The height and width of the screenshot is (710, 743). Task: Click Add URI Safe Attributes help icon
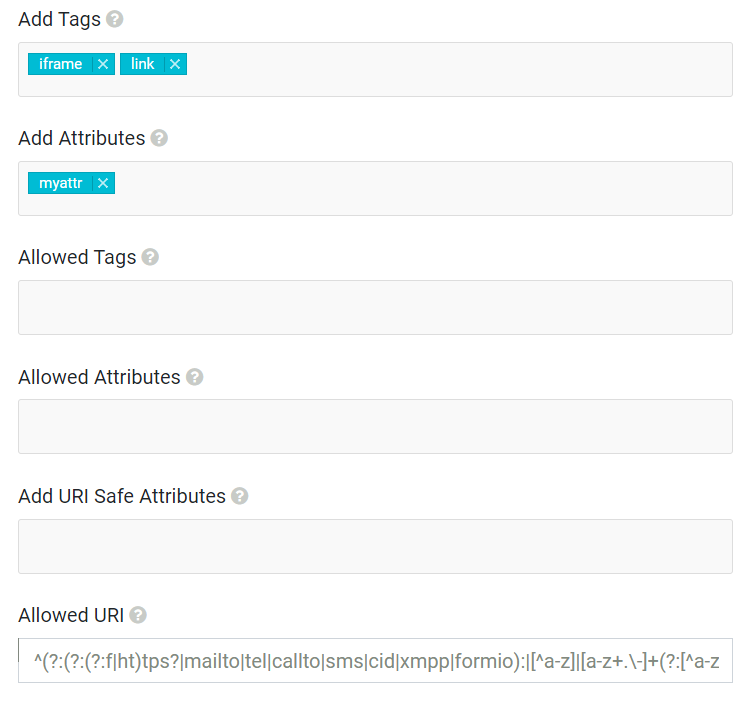(x=240, y=496)
